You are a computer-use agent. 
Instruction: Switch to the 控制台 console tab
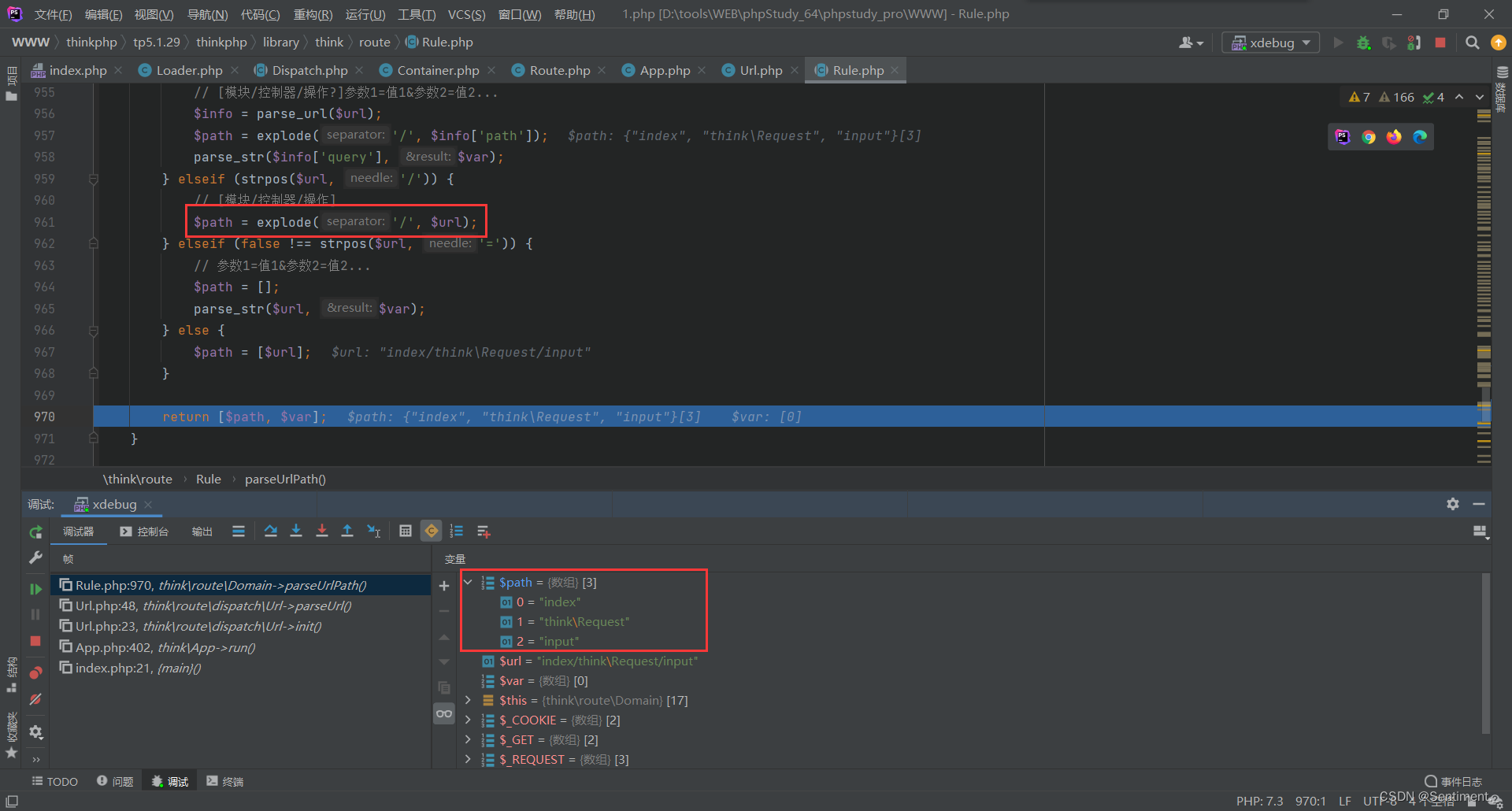click(144, 531)
